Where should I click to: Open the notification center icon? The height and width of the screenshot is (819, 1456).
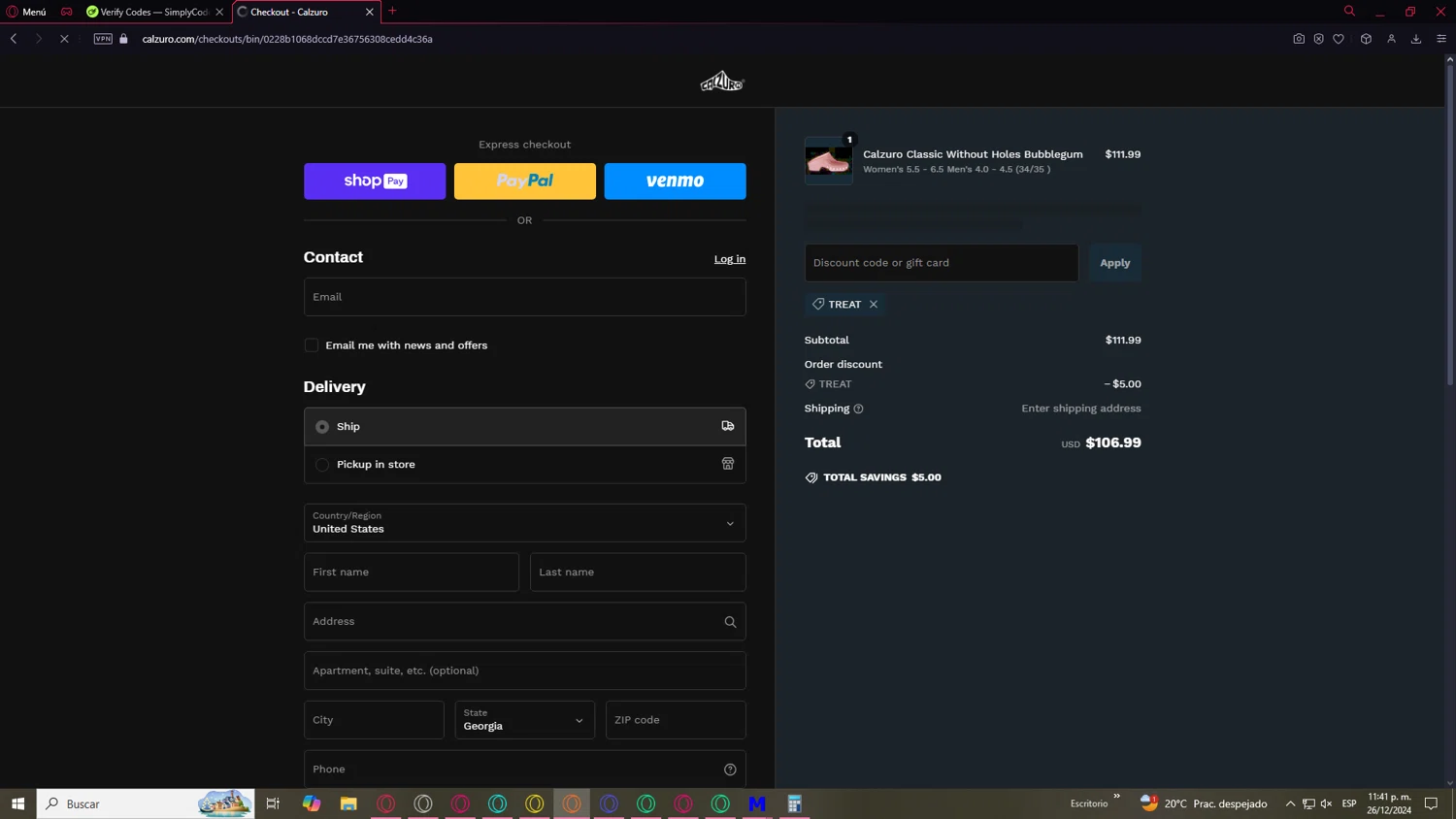[1431, 803]
